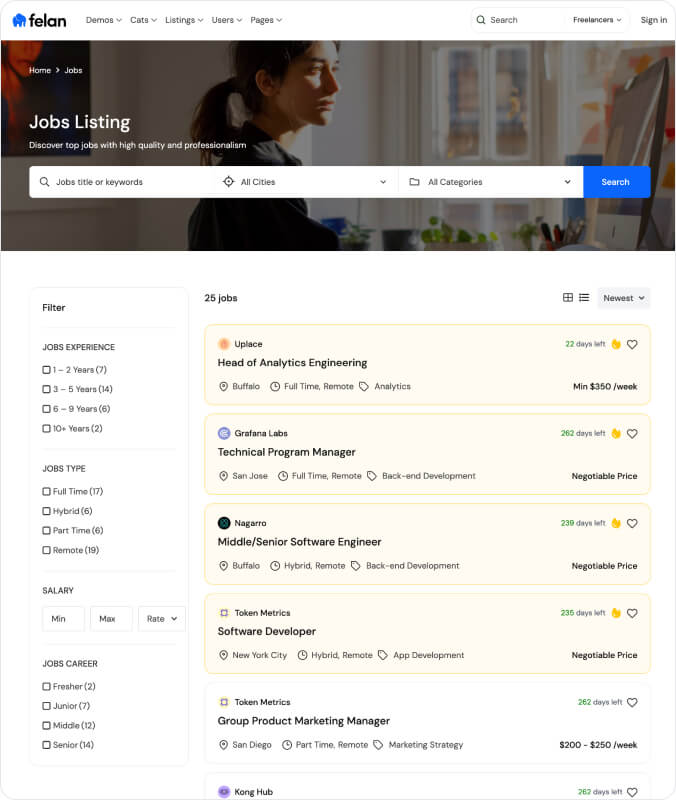Click the blue Search button
Image resolution: width=676 pixels, height=800 pixels.
point(616,182)
